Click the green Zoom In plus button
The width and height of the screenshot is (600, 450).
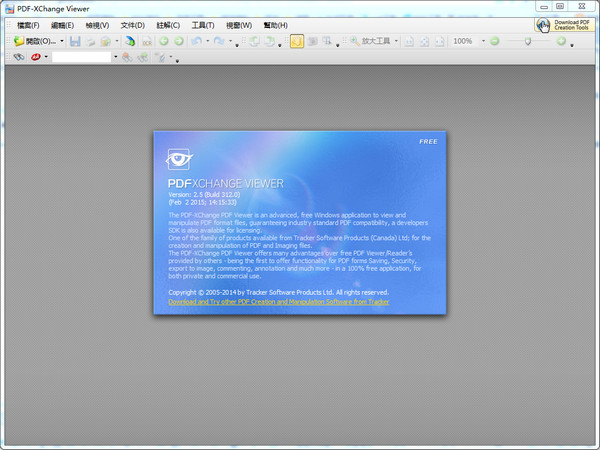click(559, 41)
